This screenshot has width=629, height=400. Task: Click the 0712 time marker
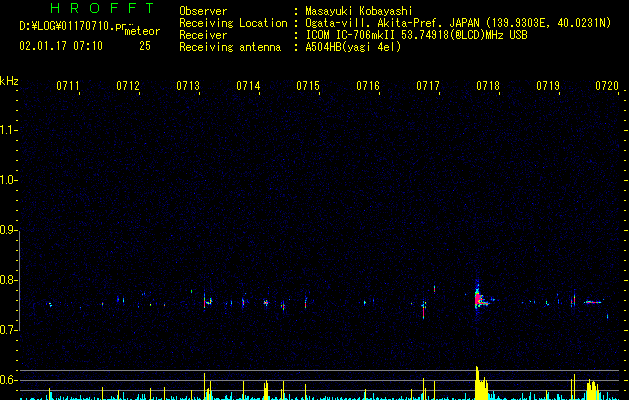128,86
